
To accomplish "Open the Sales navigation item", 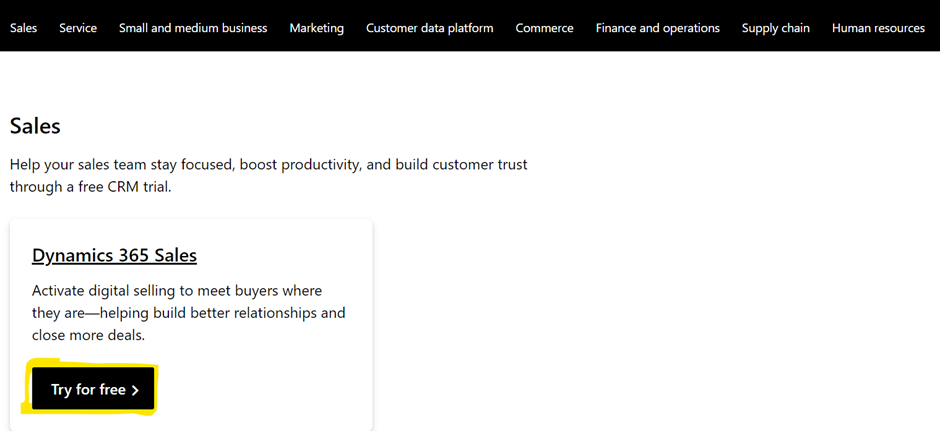I will coord(23,28).
